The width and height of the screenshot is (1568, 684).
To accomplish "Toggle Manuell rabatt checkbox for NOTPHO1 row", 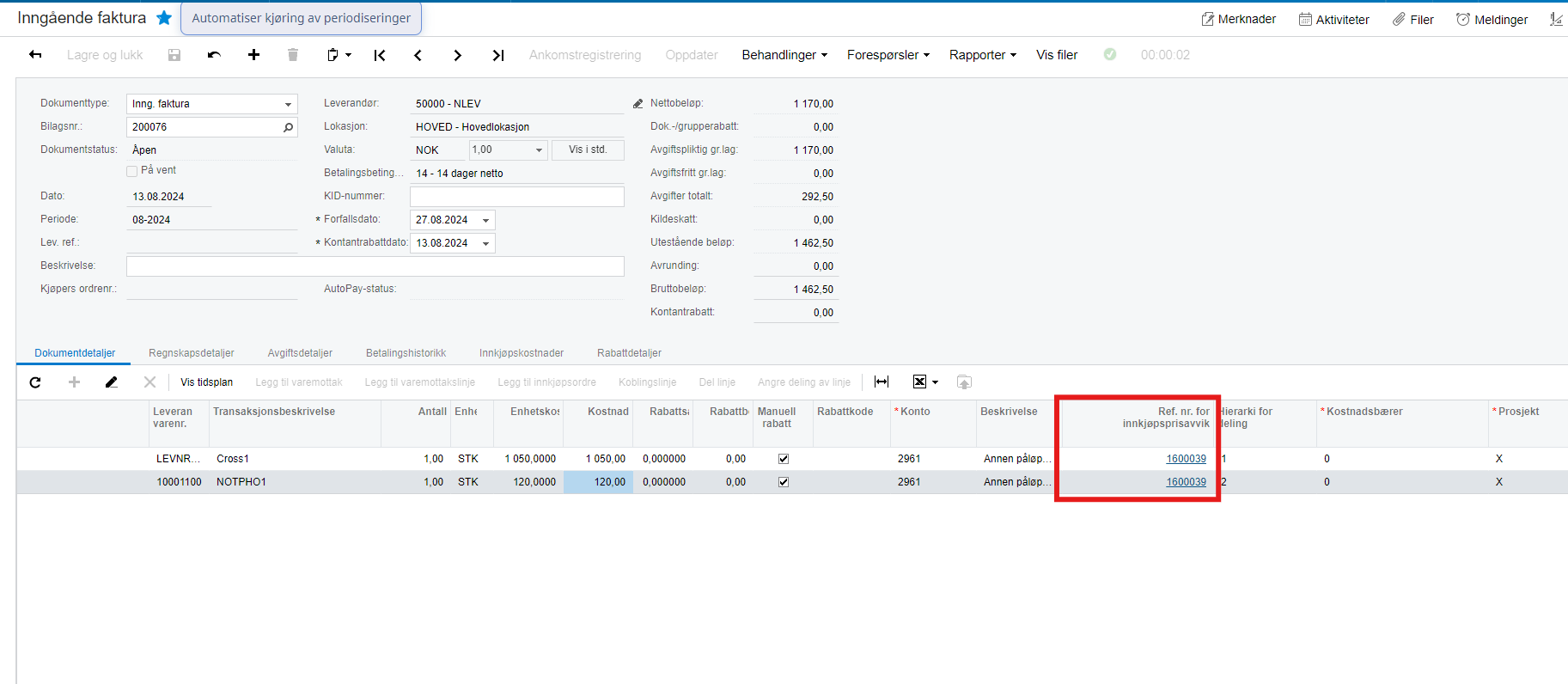I will coord(784,482).
